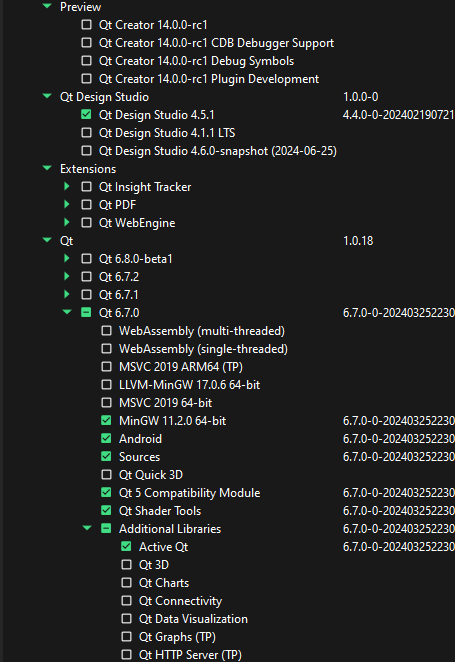This screenshot has width=455, height=662.
Task: Select the Extensions tree label
Action: pos(88,169)
